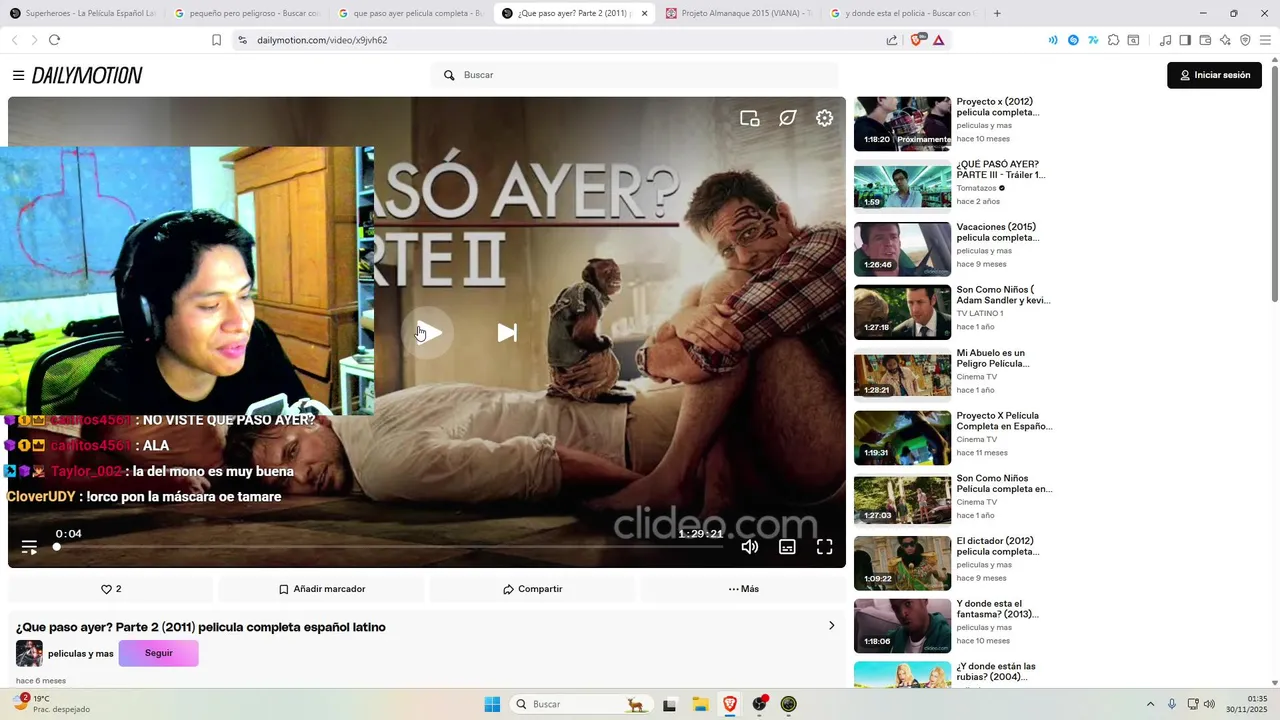Image resolution: width=1280 pixels, height=720 pixels.
Task: Open the Dailymotion hamburger menu
Action: click(x=18, y=75)
